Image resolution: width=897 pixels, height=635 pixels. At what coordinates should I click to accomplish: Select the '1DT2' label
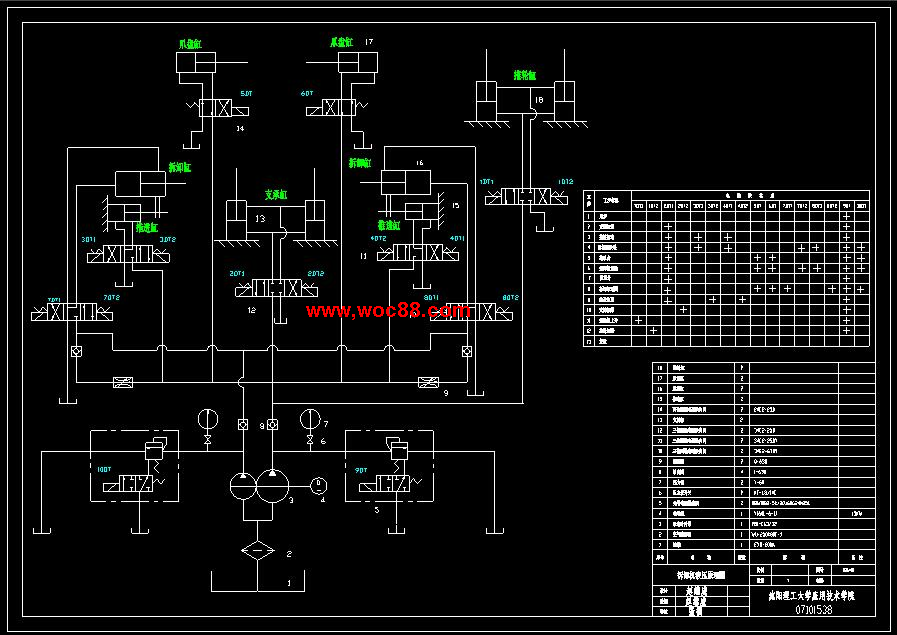[565, 182]
